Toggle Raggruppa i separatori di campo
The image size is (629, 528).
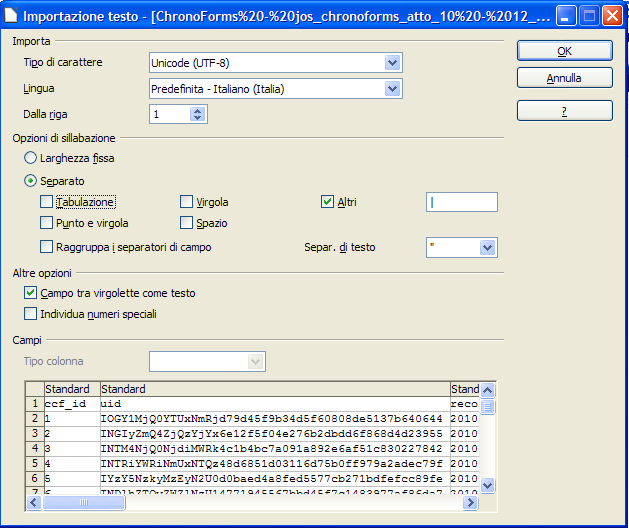[46, 246]
